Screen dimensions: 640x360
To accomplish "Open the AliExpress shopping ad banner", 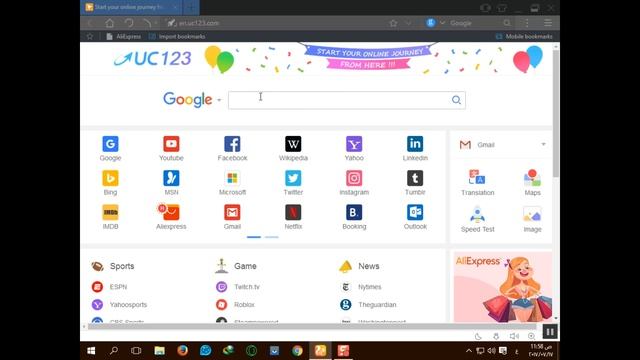I will [x=503, y=287].
